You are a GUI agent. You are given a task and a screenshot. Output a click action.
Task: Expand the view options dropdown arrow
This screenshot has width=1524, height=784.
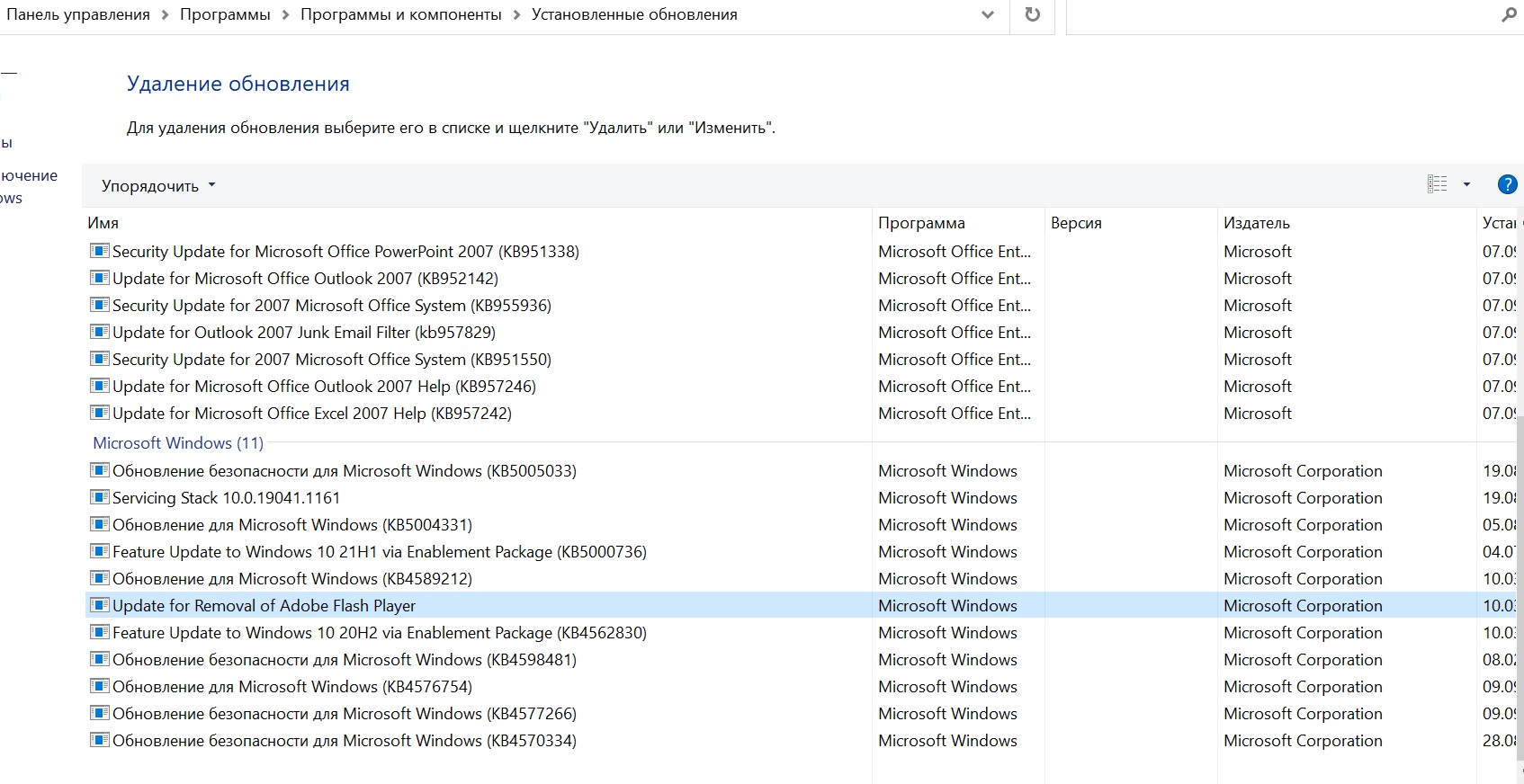(1466, 184)
